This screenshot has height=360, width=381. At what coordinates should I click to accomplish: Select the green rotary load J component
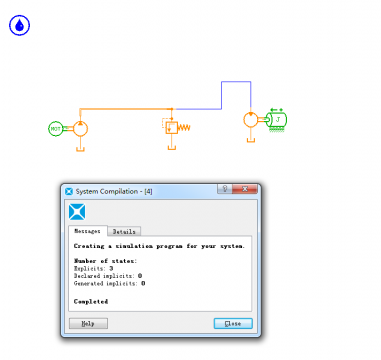pyautogui.click(x=277, y=120)
